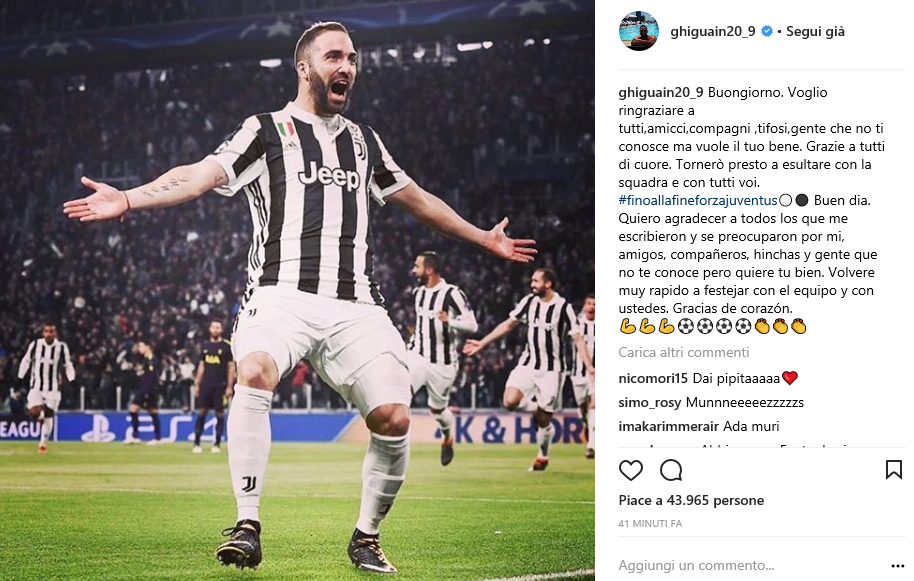The image size is (914, 581).
Task: Click the 41 MINUTI FA timestamp
Action: [650, 524]
